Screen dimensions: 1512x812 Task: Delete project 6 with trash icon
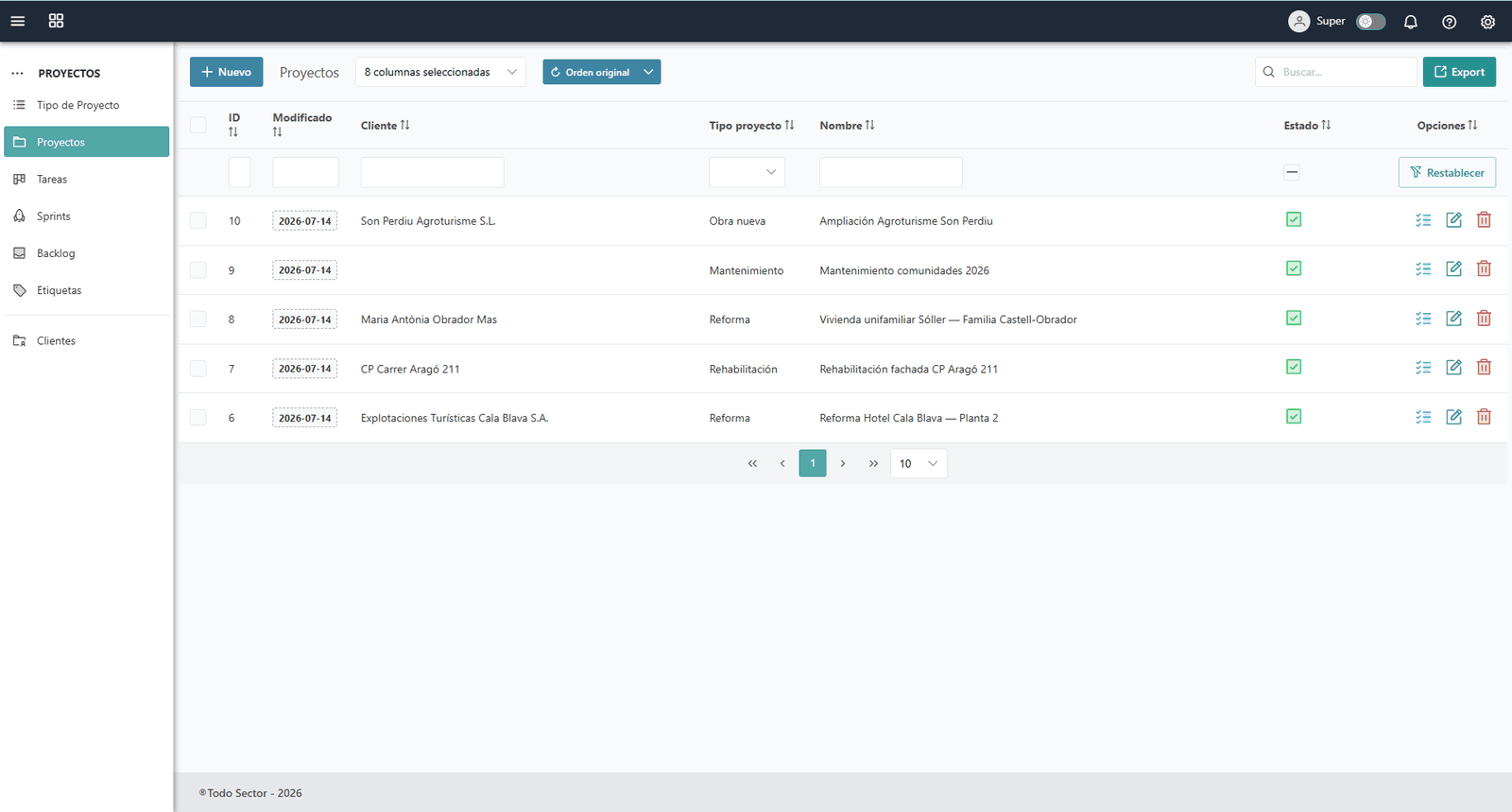coord(1484,416)
